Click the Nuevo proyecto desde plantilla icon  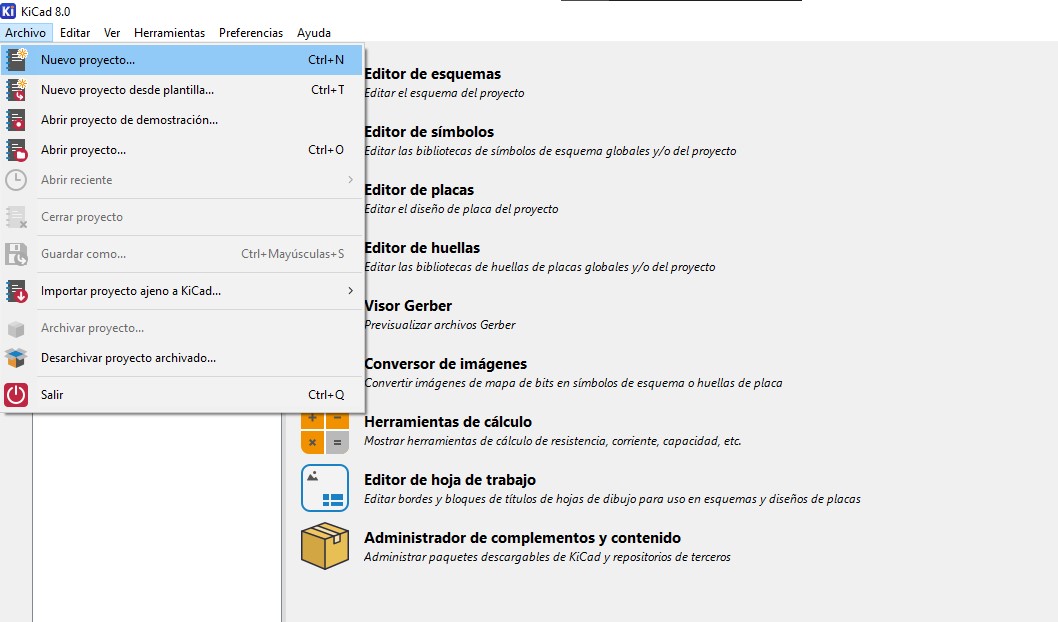coord(16,90)
